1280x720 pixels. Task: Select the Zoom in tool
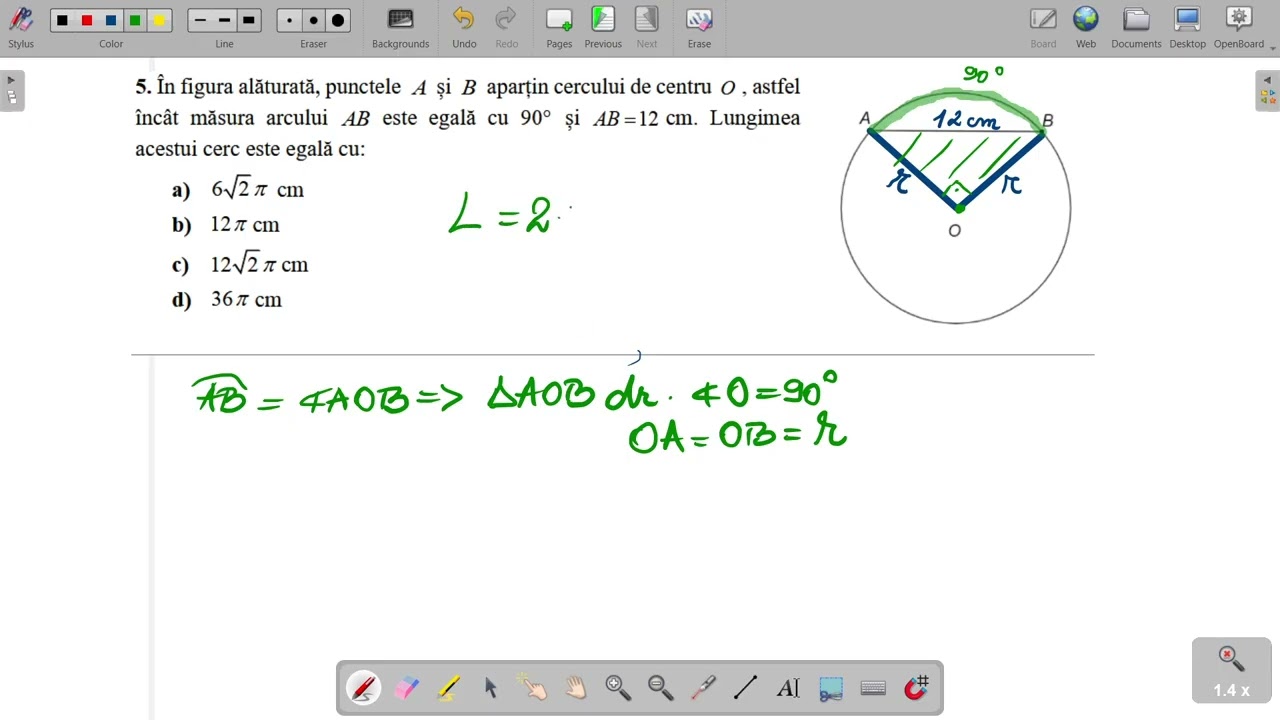point(618,688)
